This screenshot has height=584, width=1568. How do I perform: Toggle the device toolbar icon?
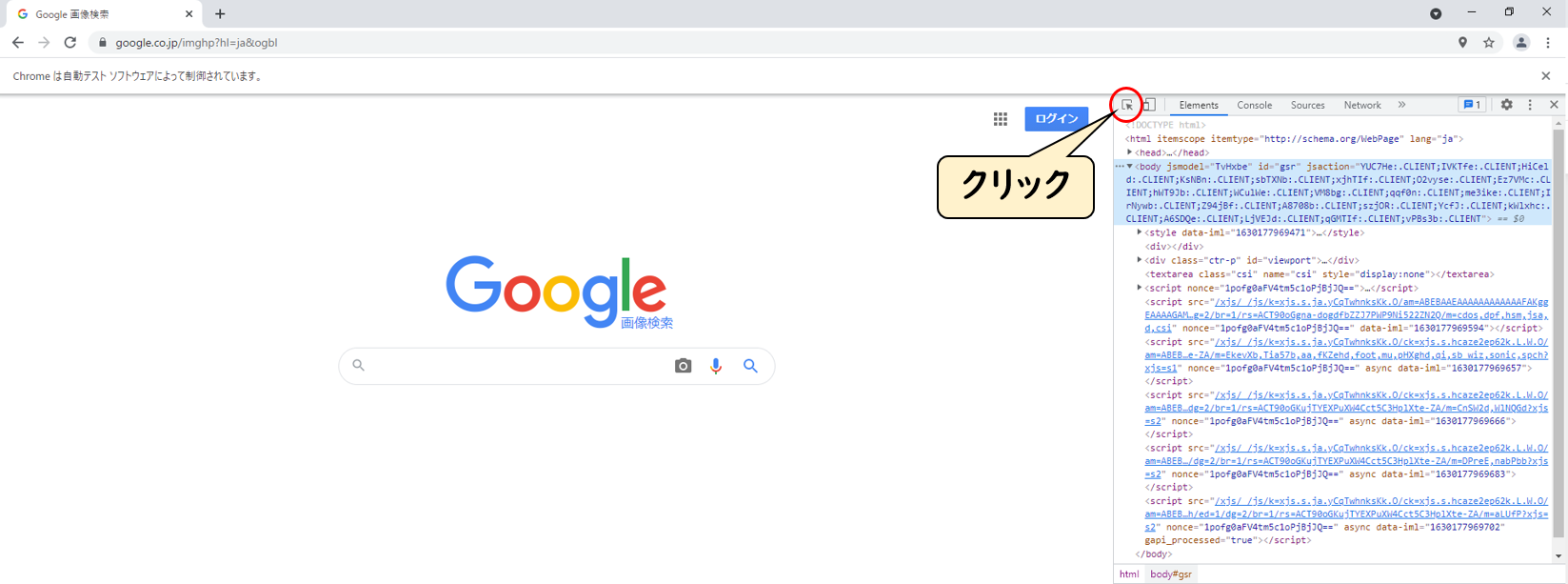[x=1149, y=105]
